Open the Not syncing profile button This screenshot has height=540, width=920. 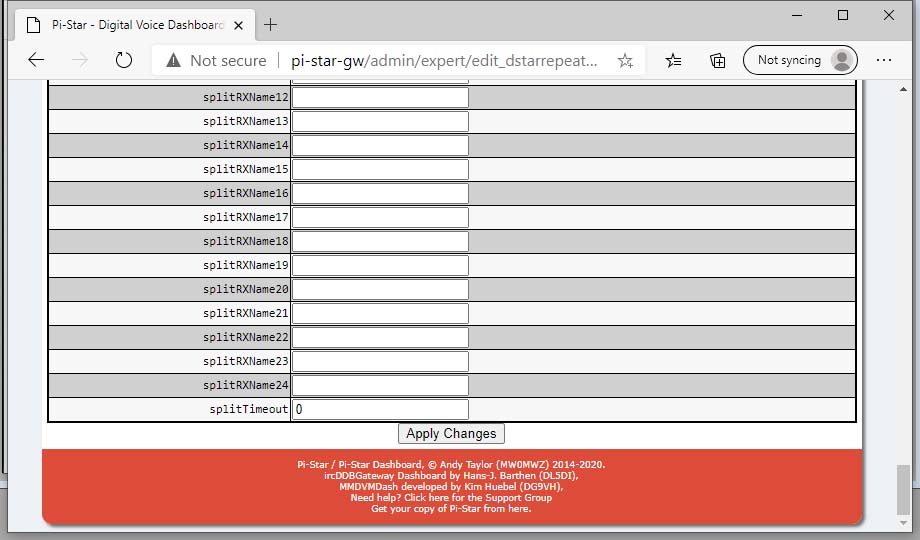click(x=800, y=60)
